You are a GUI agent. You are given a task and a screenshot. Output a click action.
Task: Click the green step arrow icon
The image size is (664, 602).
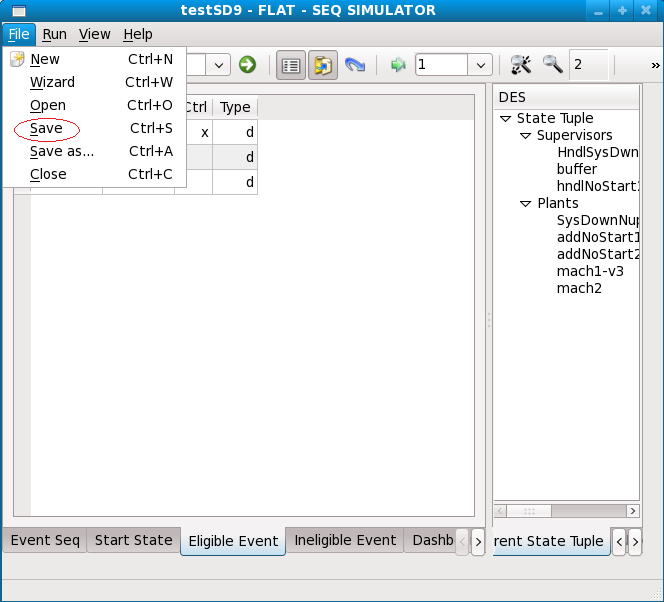click(398, 65)
